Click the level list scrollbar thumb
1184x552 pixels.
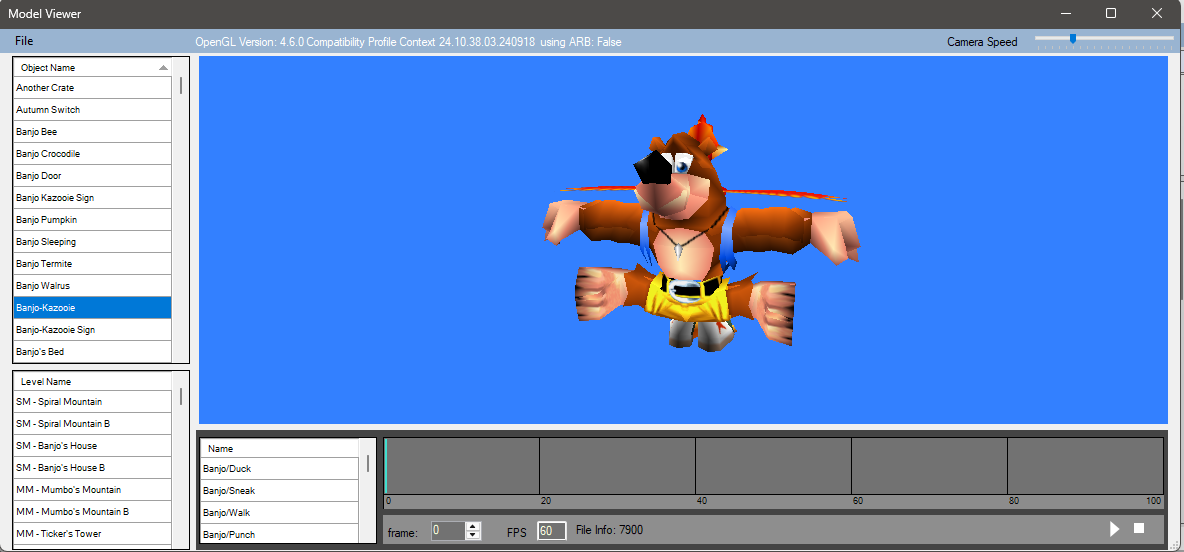[180, 396]
